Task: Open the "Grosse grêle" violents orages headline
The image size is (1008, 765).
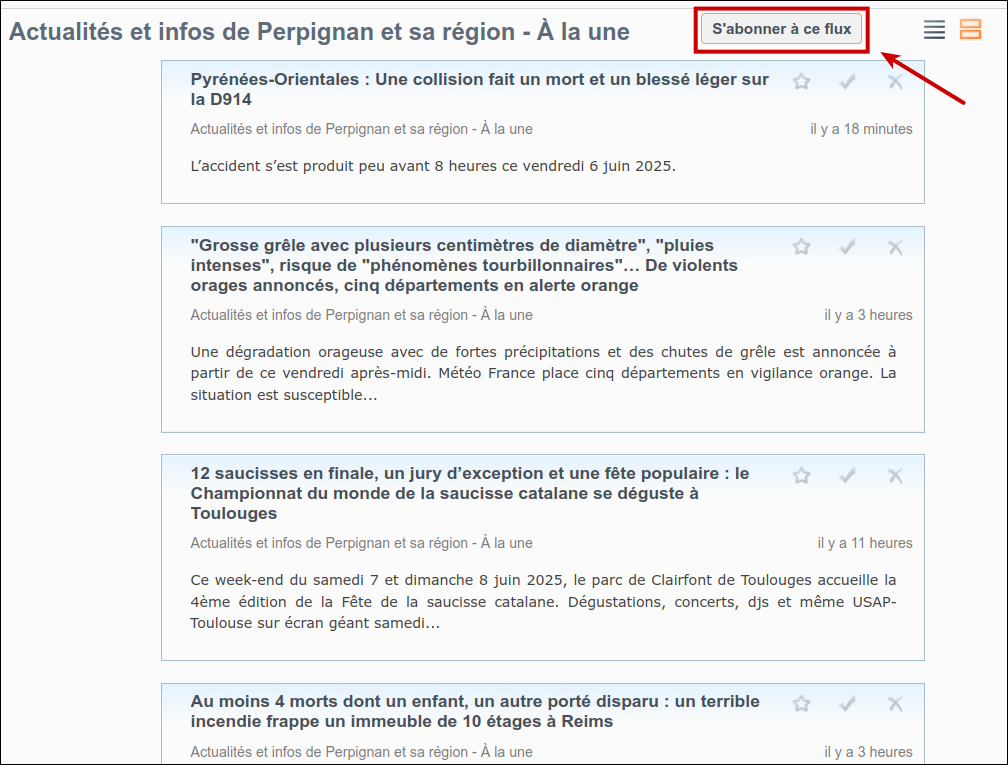Action: tap(464, 266)
